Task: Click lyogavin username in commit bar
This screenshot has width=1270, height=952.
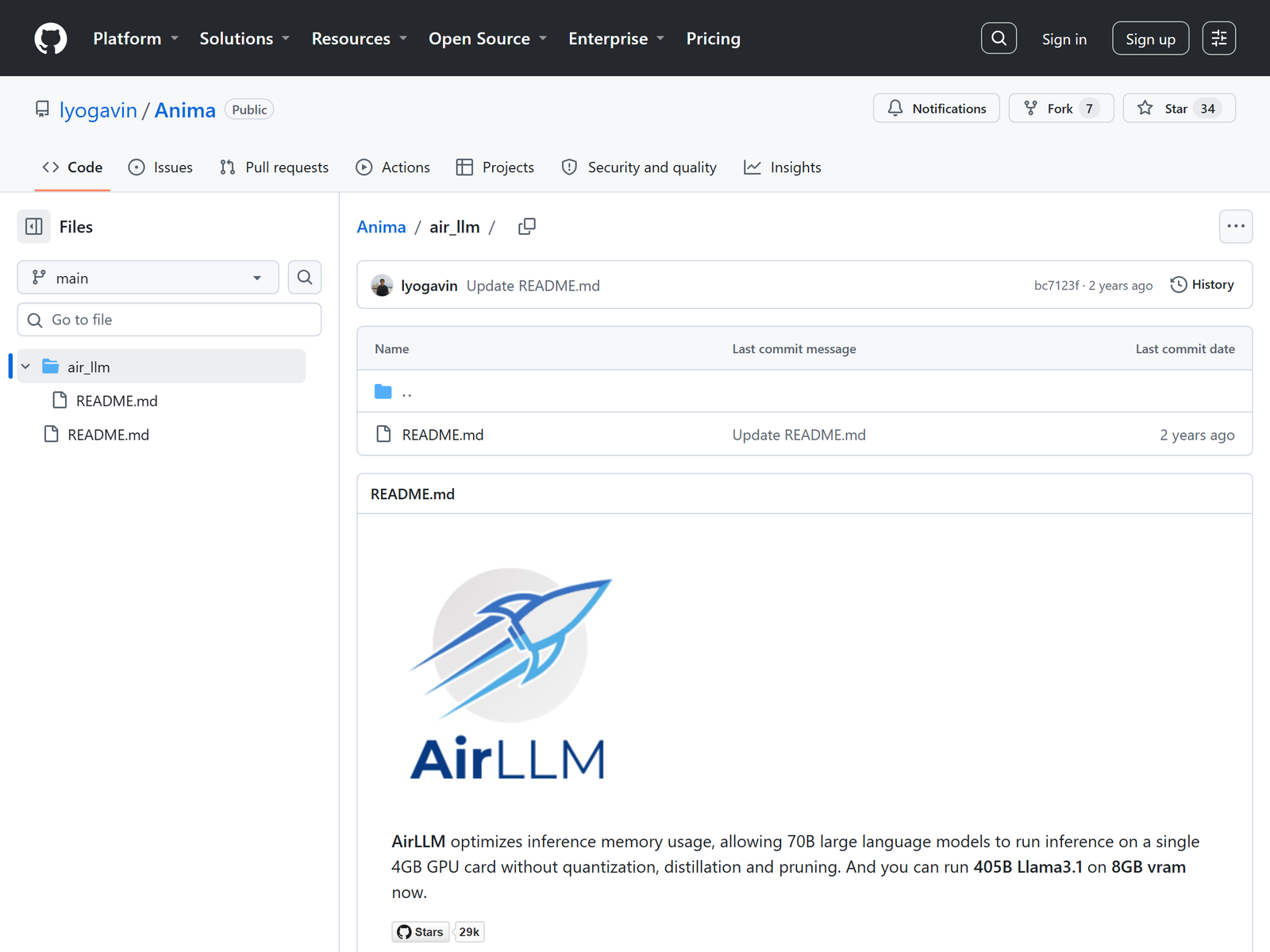Action: (429, 286)
